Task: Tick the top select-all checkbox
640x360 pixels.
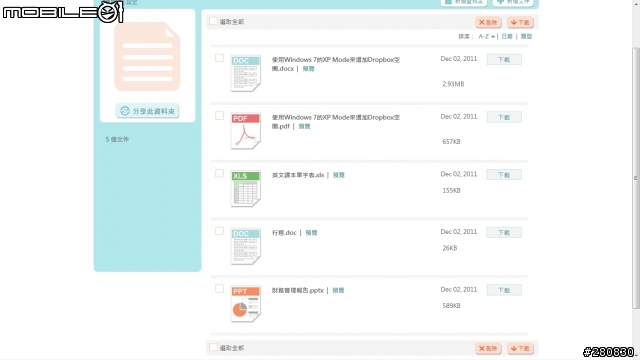Action: pyautogui.click(x=213, y=21)
